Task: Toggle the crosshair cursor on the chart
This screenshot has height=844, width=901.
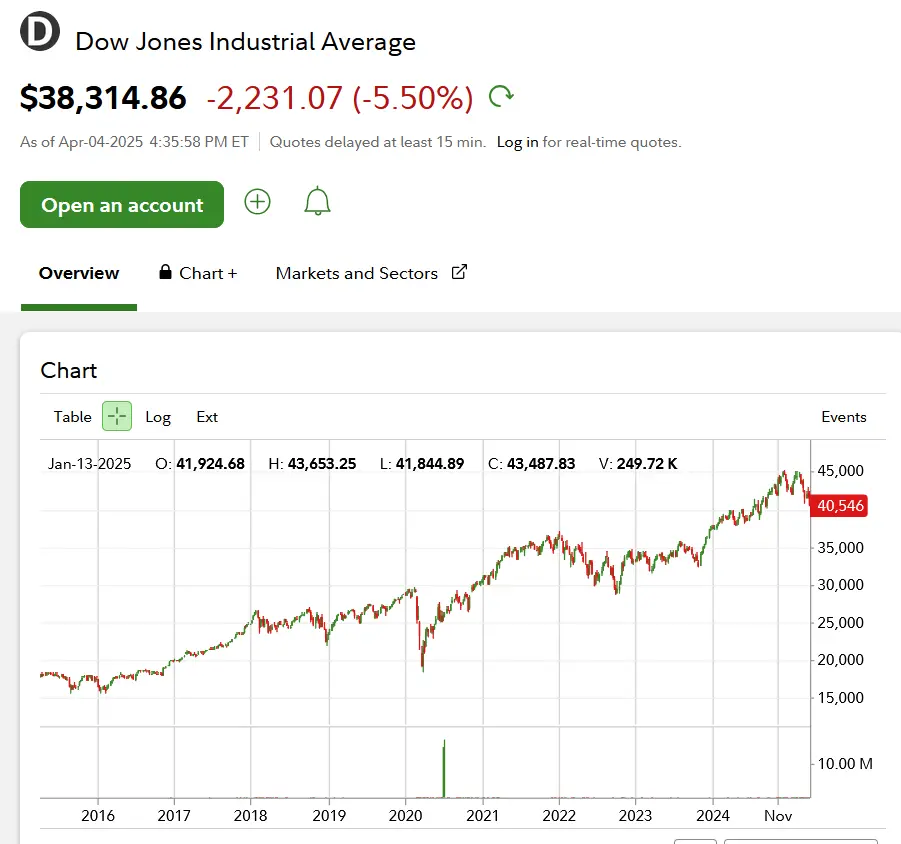Action: pos(118,417)
